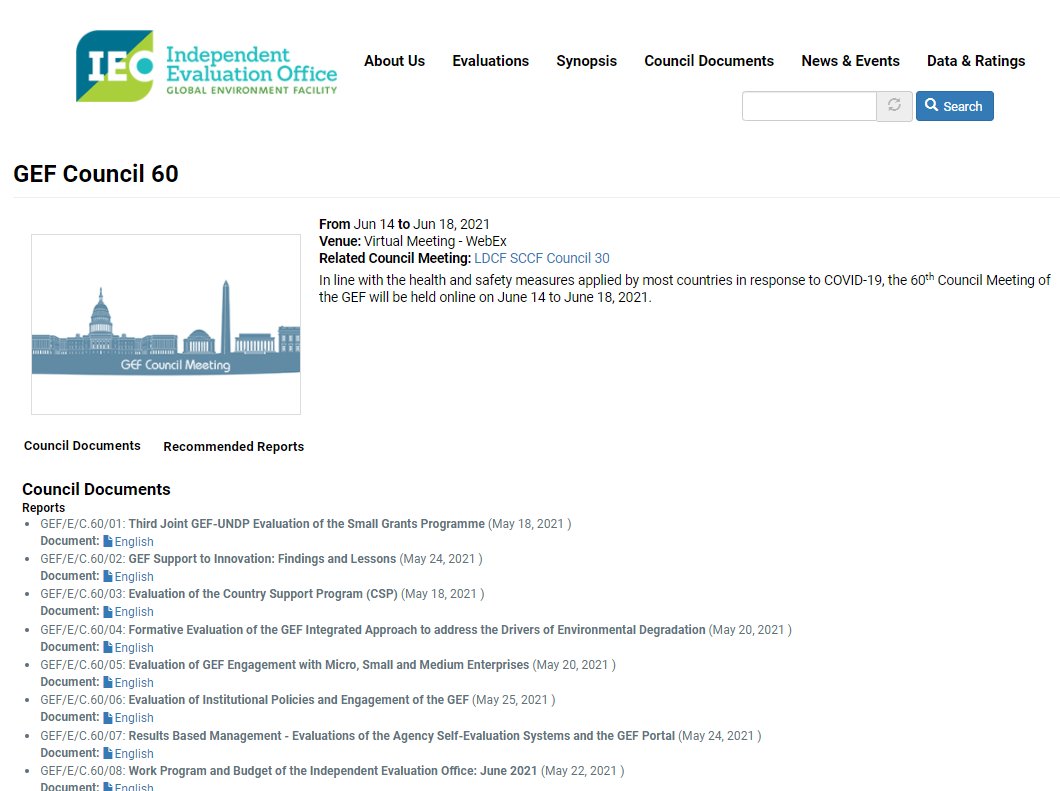Open the About Us menu
This screenshot has height=791, width=1060.
click(x=394, y=61)
